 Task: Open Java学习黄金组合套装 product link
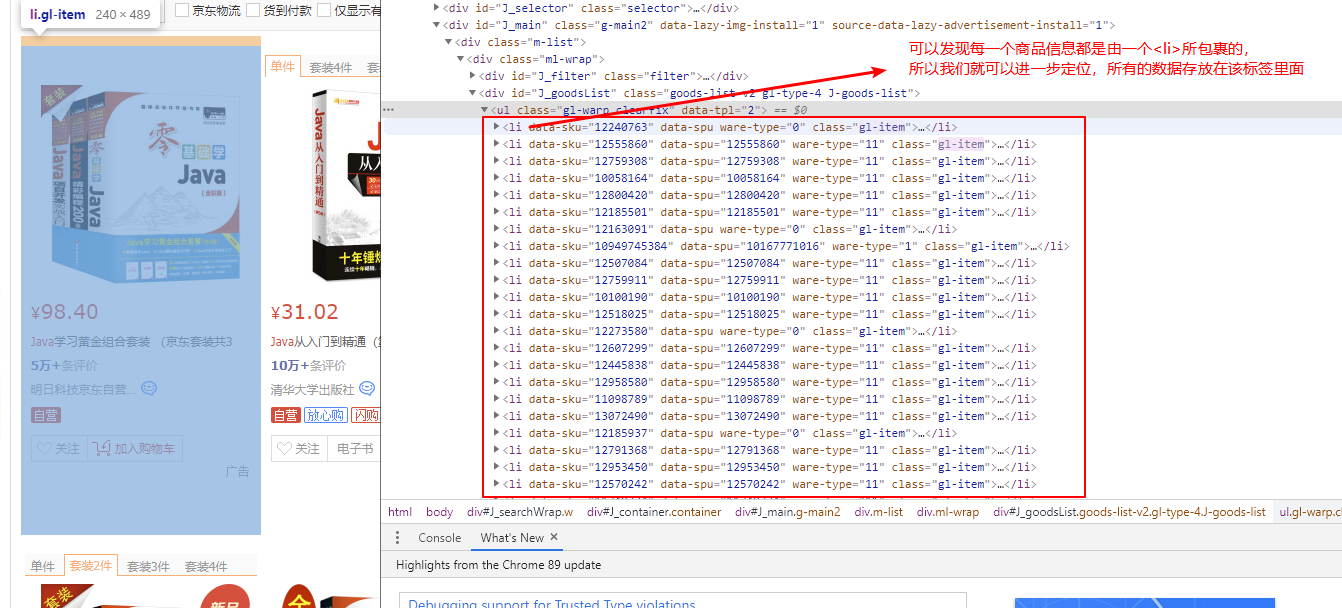131,342
